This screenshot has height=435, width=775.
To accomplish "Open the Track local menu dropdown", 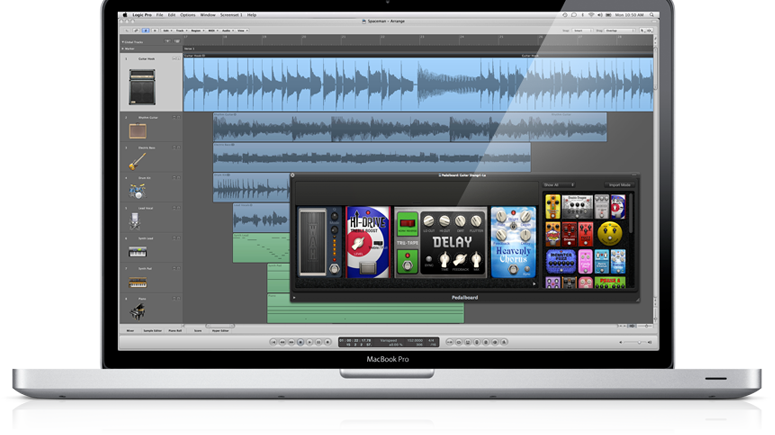I will coord(181,30).
